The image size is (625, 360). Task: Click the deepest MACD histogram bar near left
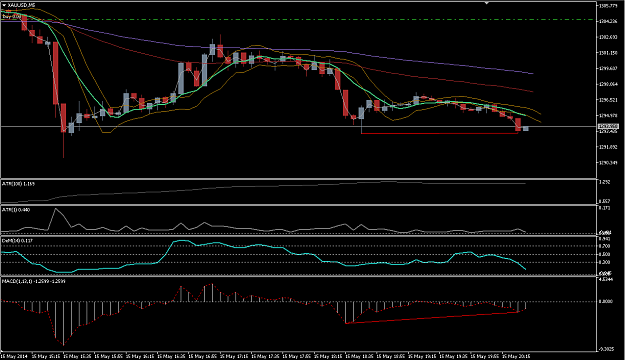(63, 323)
